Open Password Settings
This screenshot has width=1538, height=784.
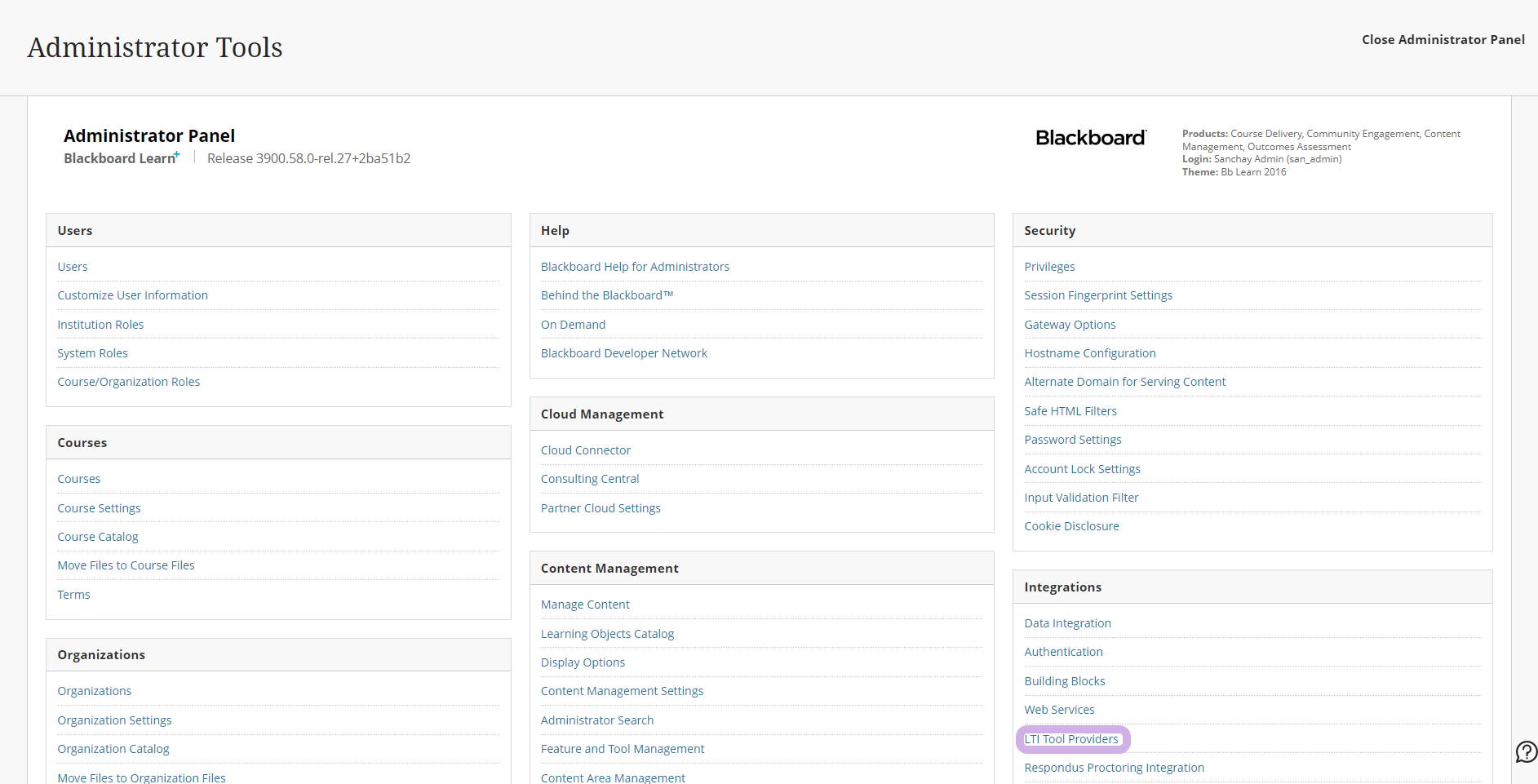[1073, 440]
